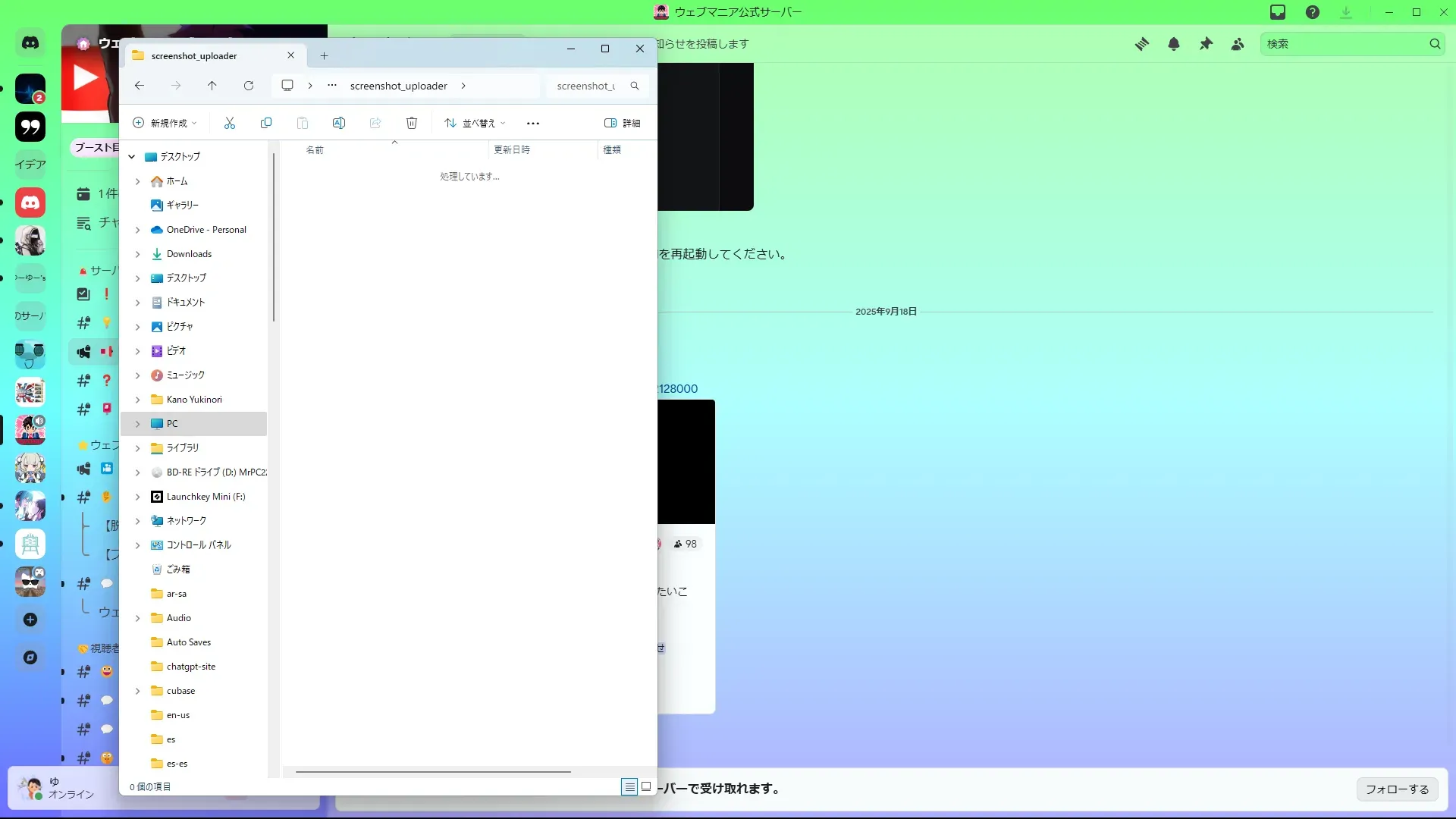Screen dimensions: 1456x819
Task: Click the Rename icon in Explorer toolbar
Action: (x=339, y=123)
